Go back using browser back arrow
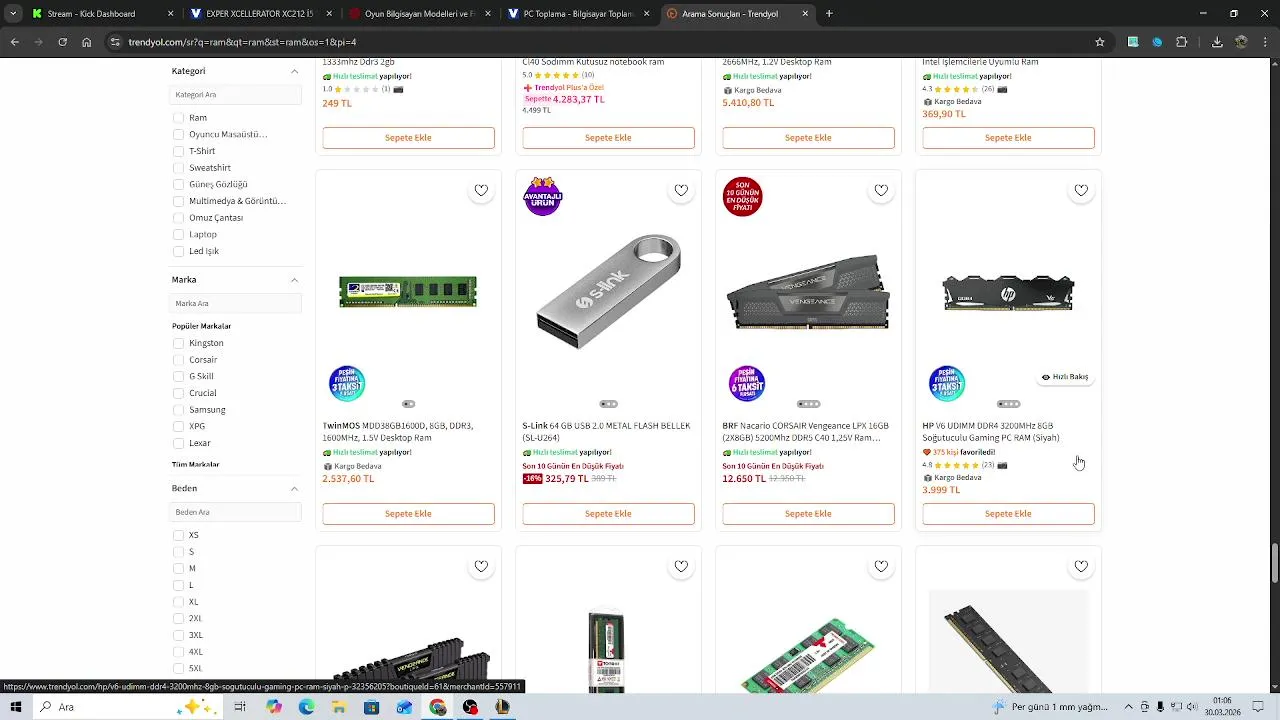The height and width of the screenshot is (720, 1280). 14,42
